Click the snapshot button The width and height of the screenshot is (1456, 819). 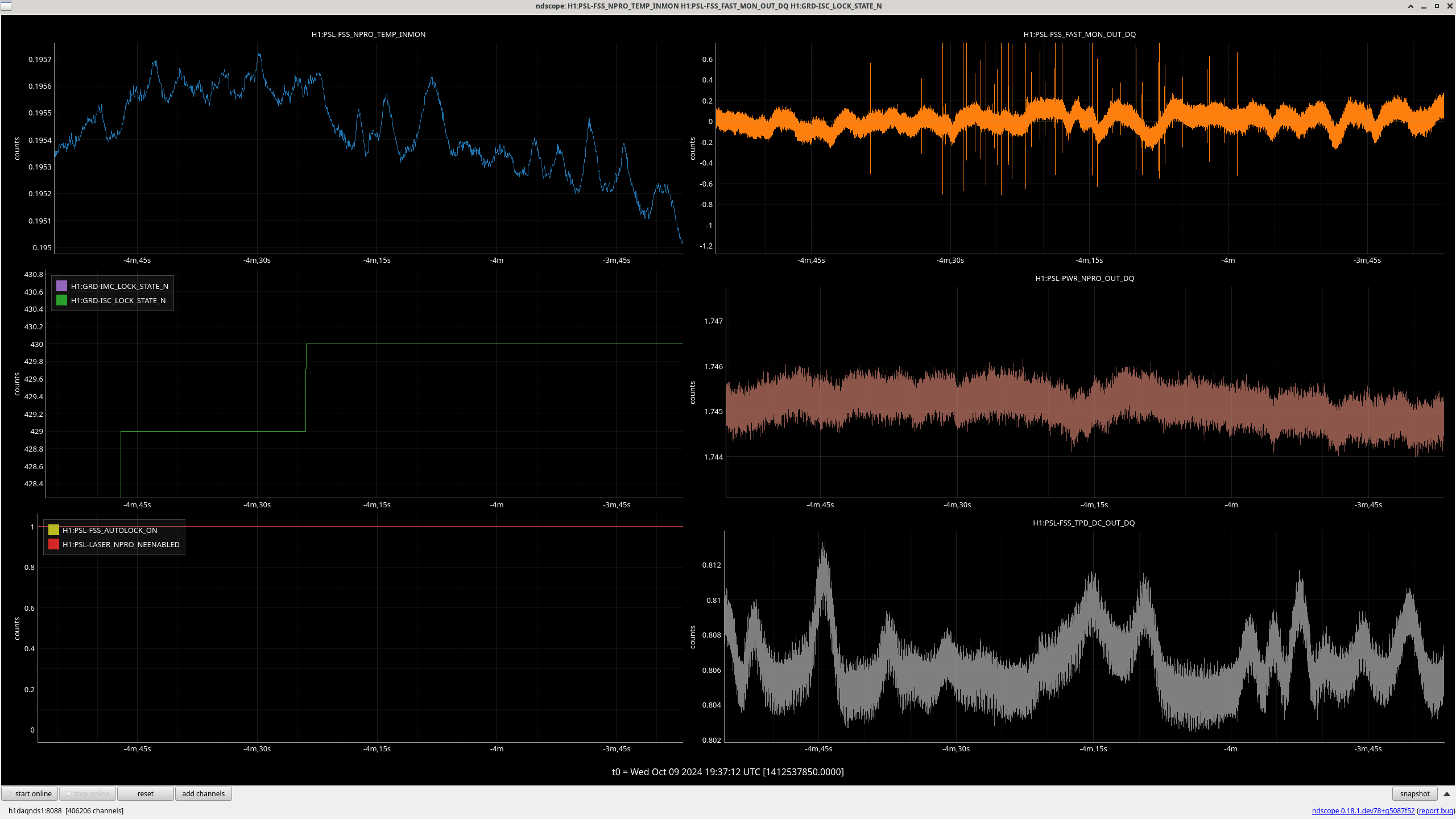pos(1414,793)
